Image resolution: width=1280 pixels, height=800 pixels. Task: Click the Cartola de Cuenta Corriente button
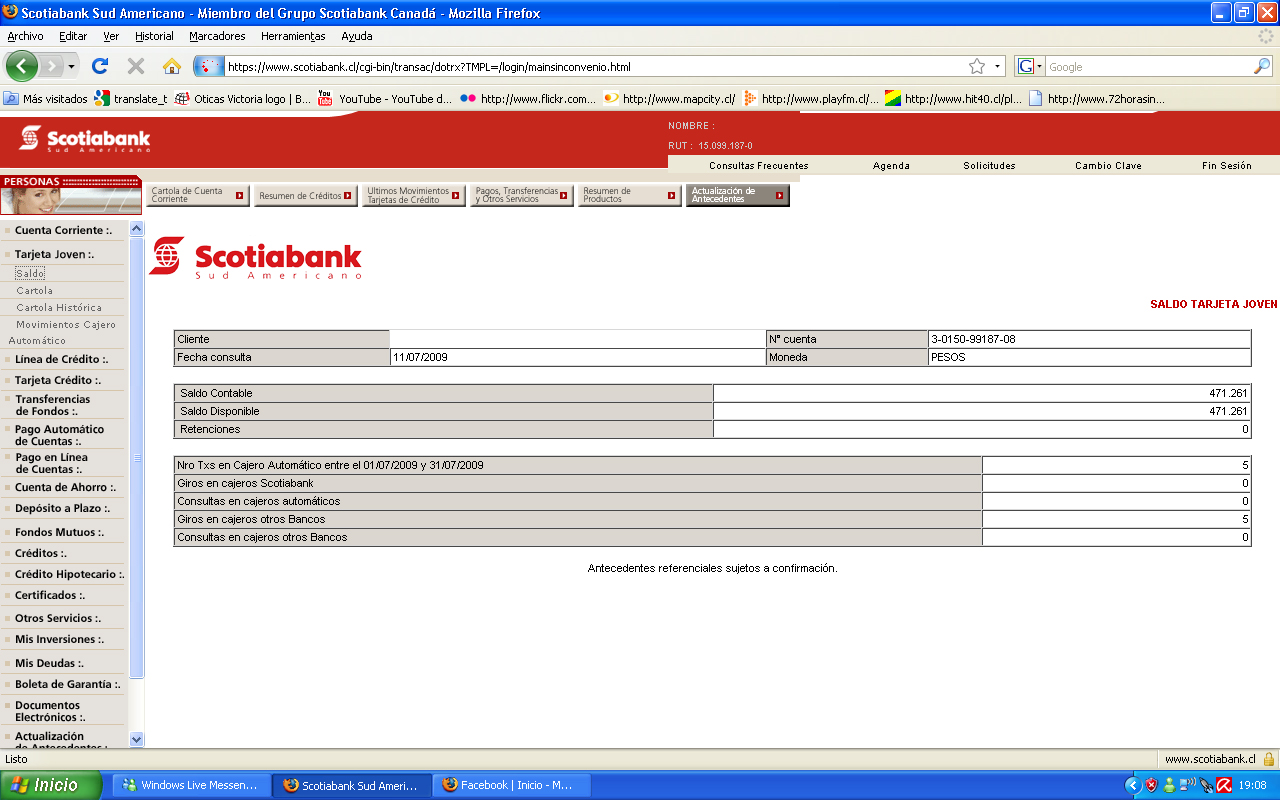197,195
